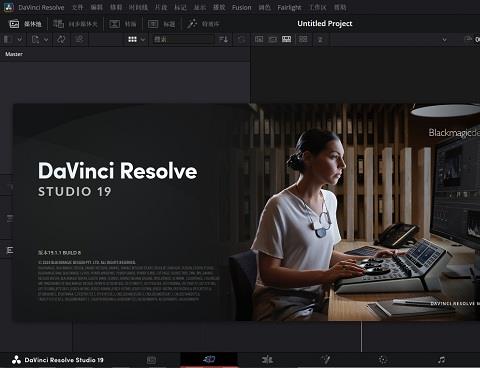Open the 片段 (Clip) menu
The width and height of the screenshot is (480, 368).
(x=161, y=7)
